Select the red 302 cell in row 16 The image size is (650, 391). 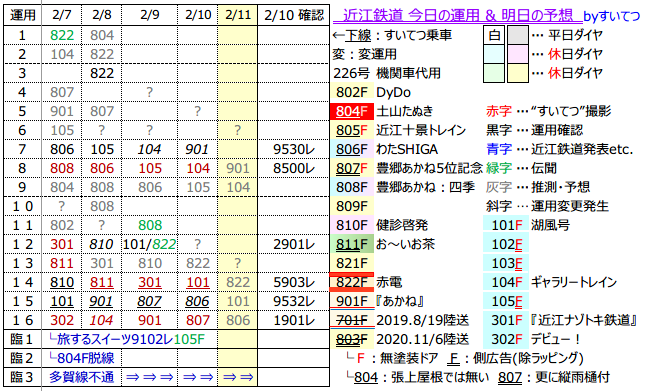click(62, 321)
